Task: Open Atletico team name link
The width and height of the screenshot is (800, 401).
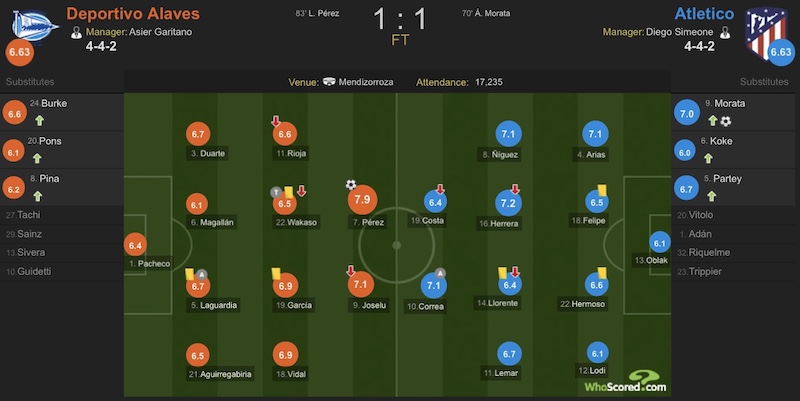Action: pyautogui.click(x=704, y=13)
